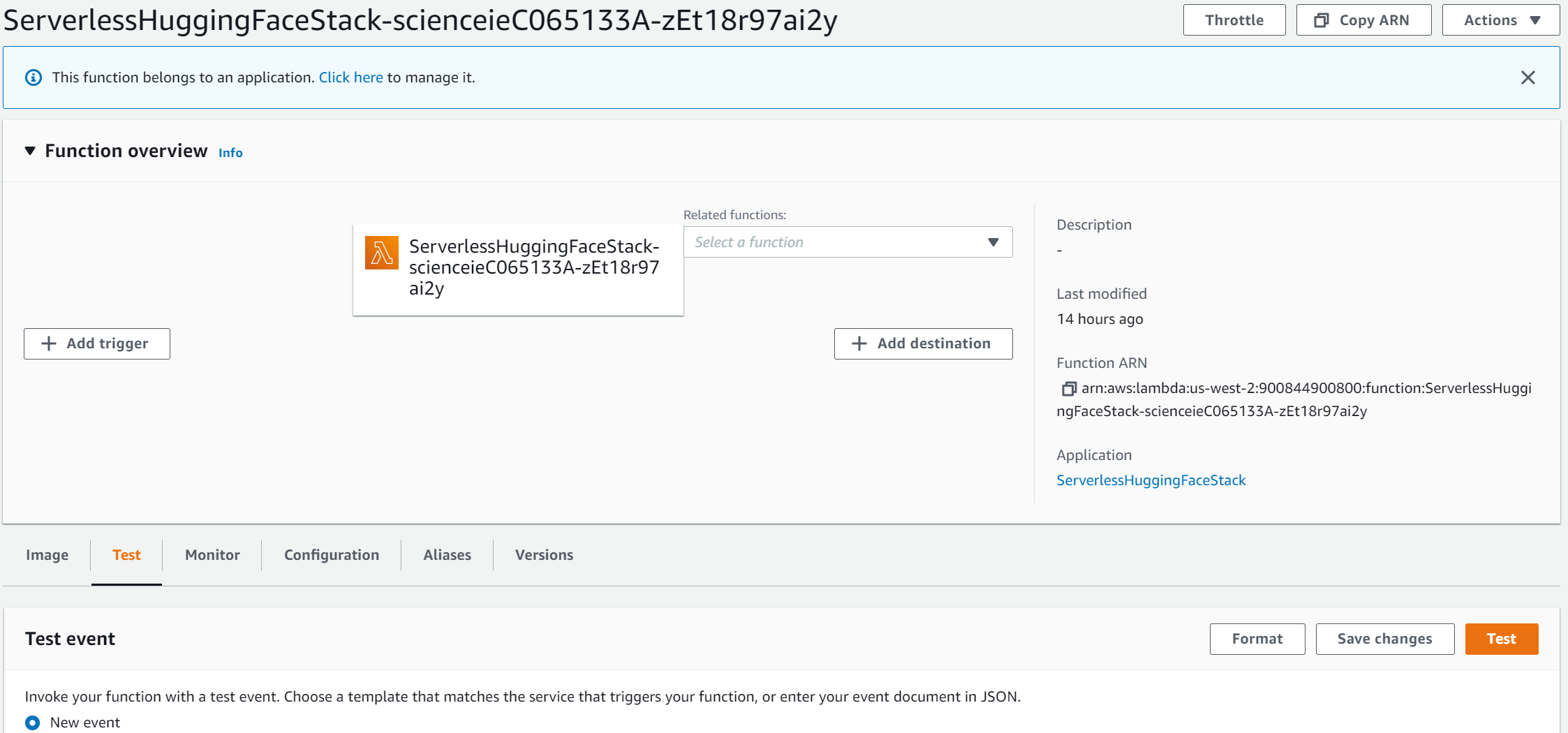Click the Info link beside Function overview
The image size is (1568, 733).
[x=230, y=153]
